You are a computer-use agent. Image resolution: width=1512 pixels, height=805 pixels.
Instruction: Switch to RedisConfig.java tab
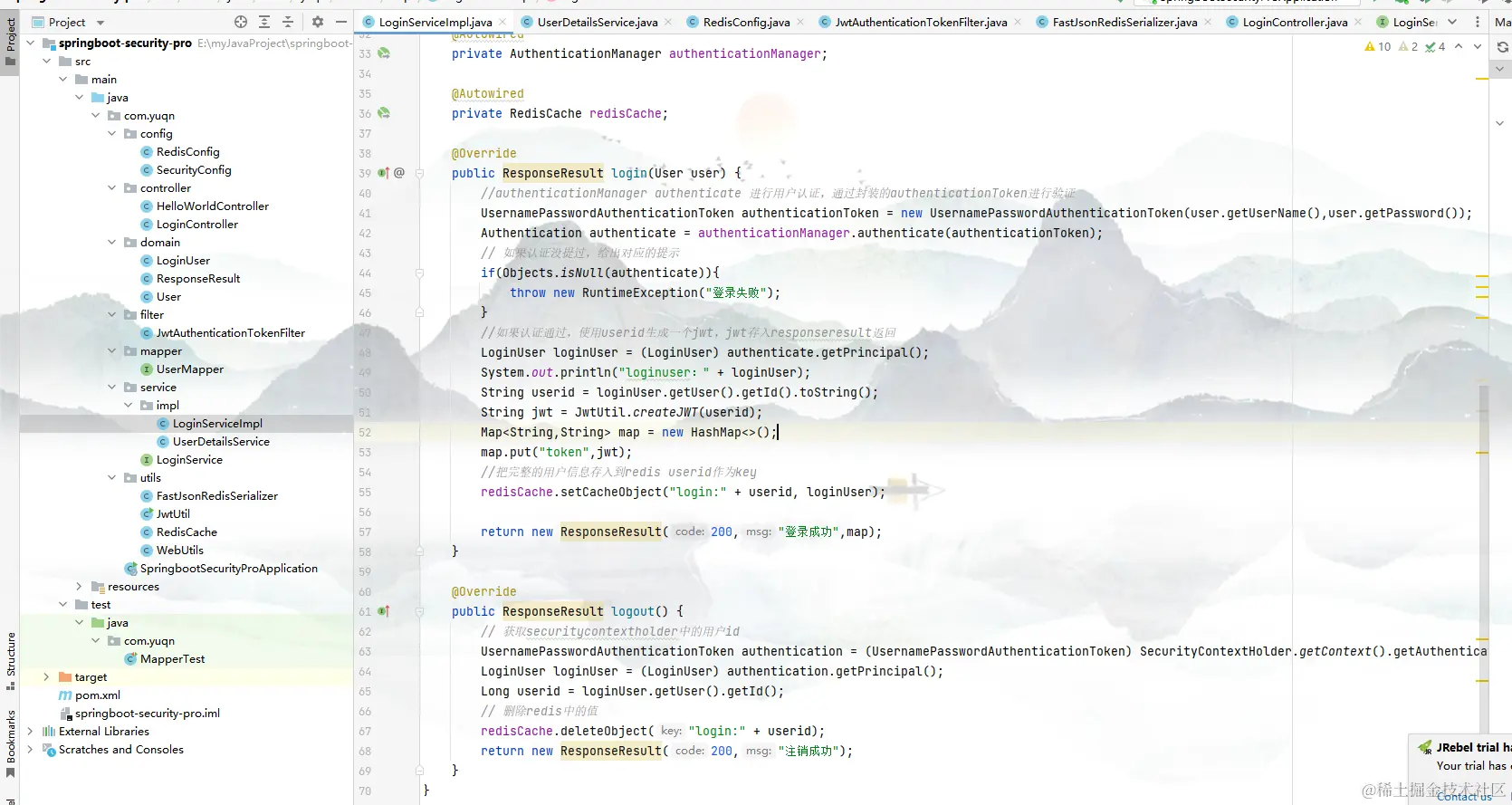(746, 22)
